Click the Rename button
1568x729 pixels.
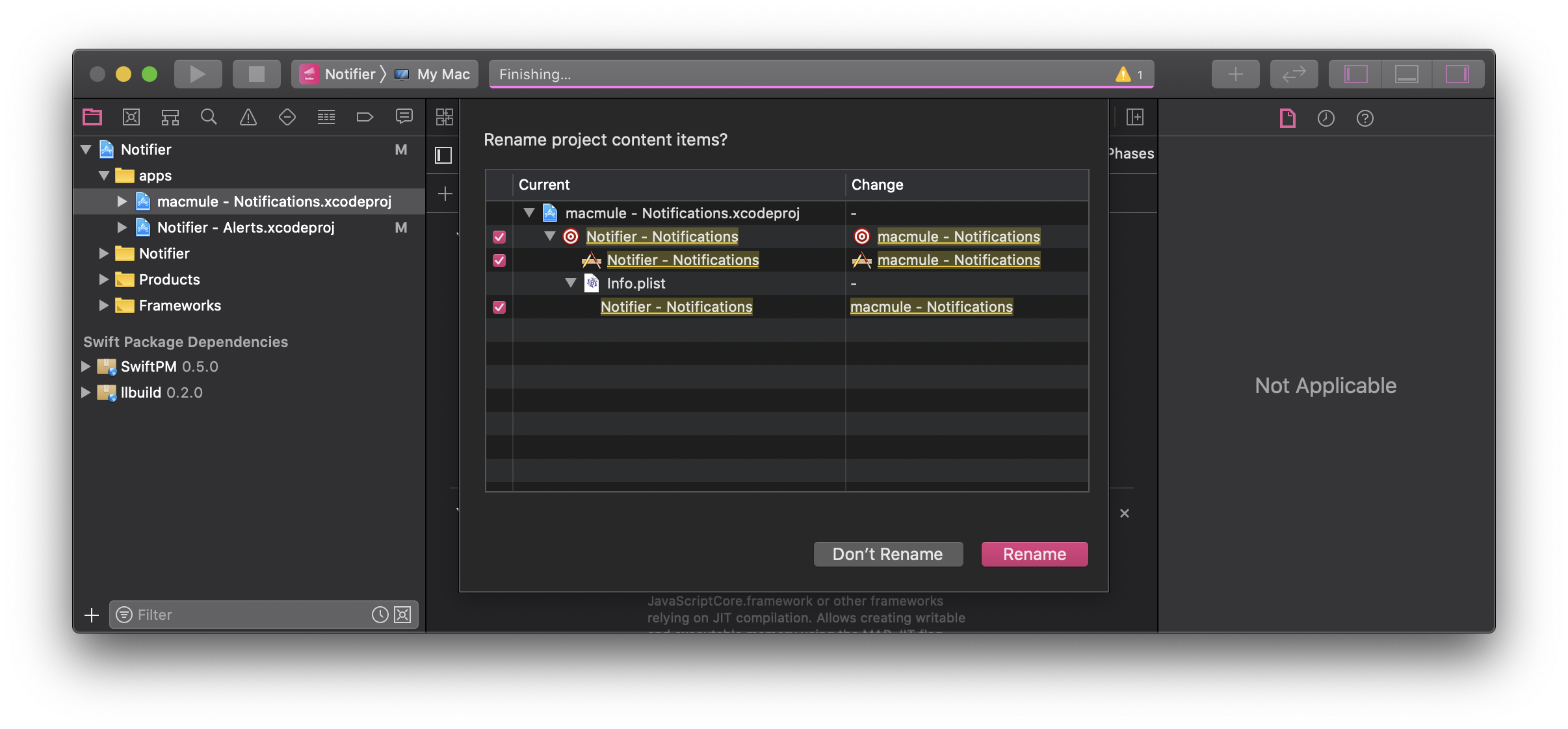(x=1034, y=554)
